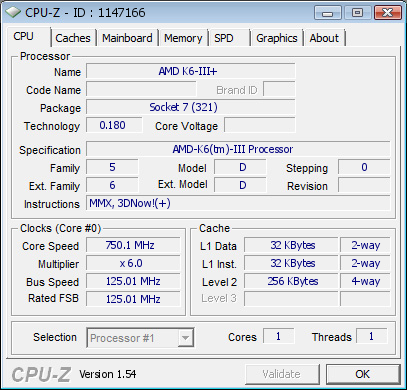Viewport: 407px width, 390px height.
Task: Click the Stepping value 0
Action: click(x=364, y=167)
